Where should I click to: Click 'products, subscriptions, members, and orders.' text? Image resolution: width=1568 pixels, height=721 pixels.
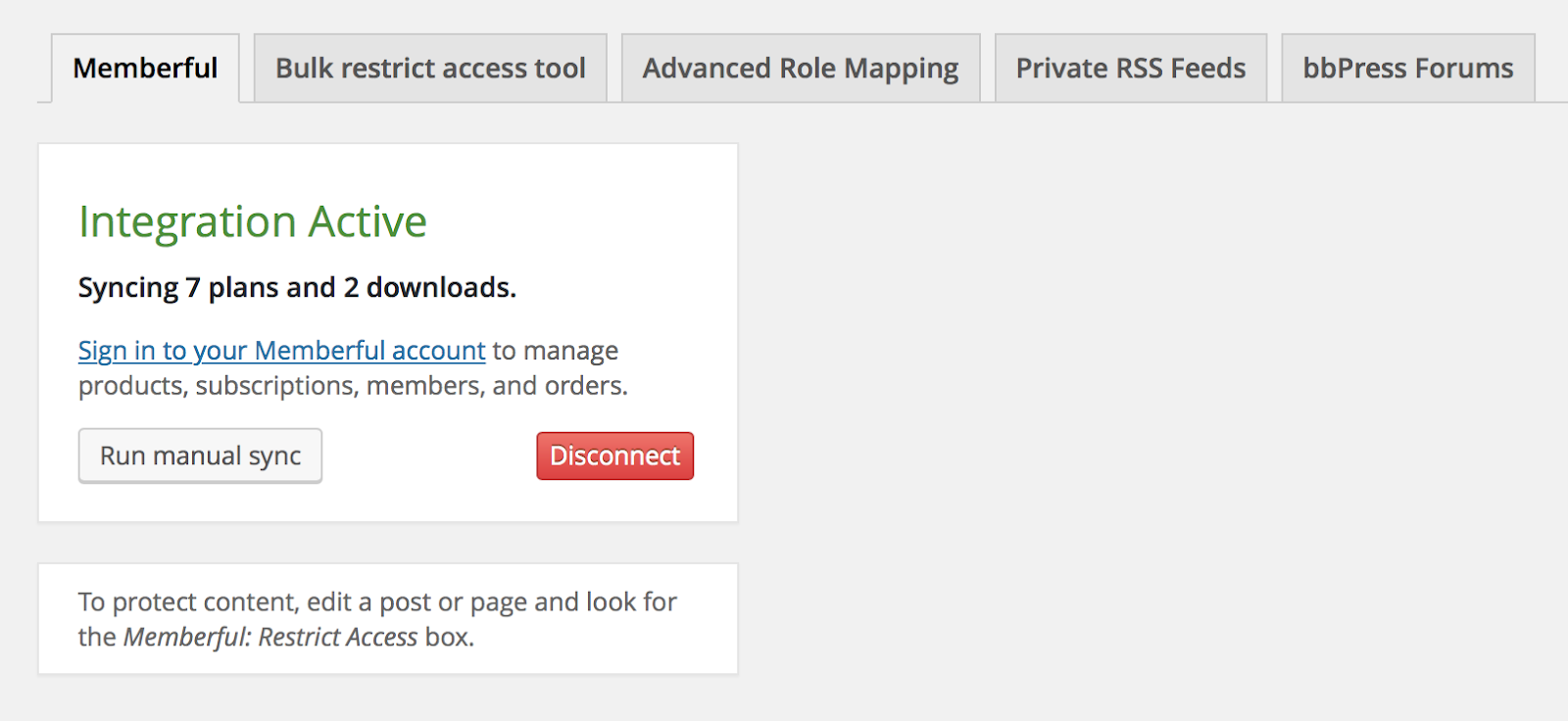(353, 386)
